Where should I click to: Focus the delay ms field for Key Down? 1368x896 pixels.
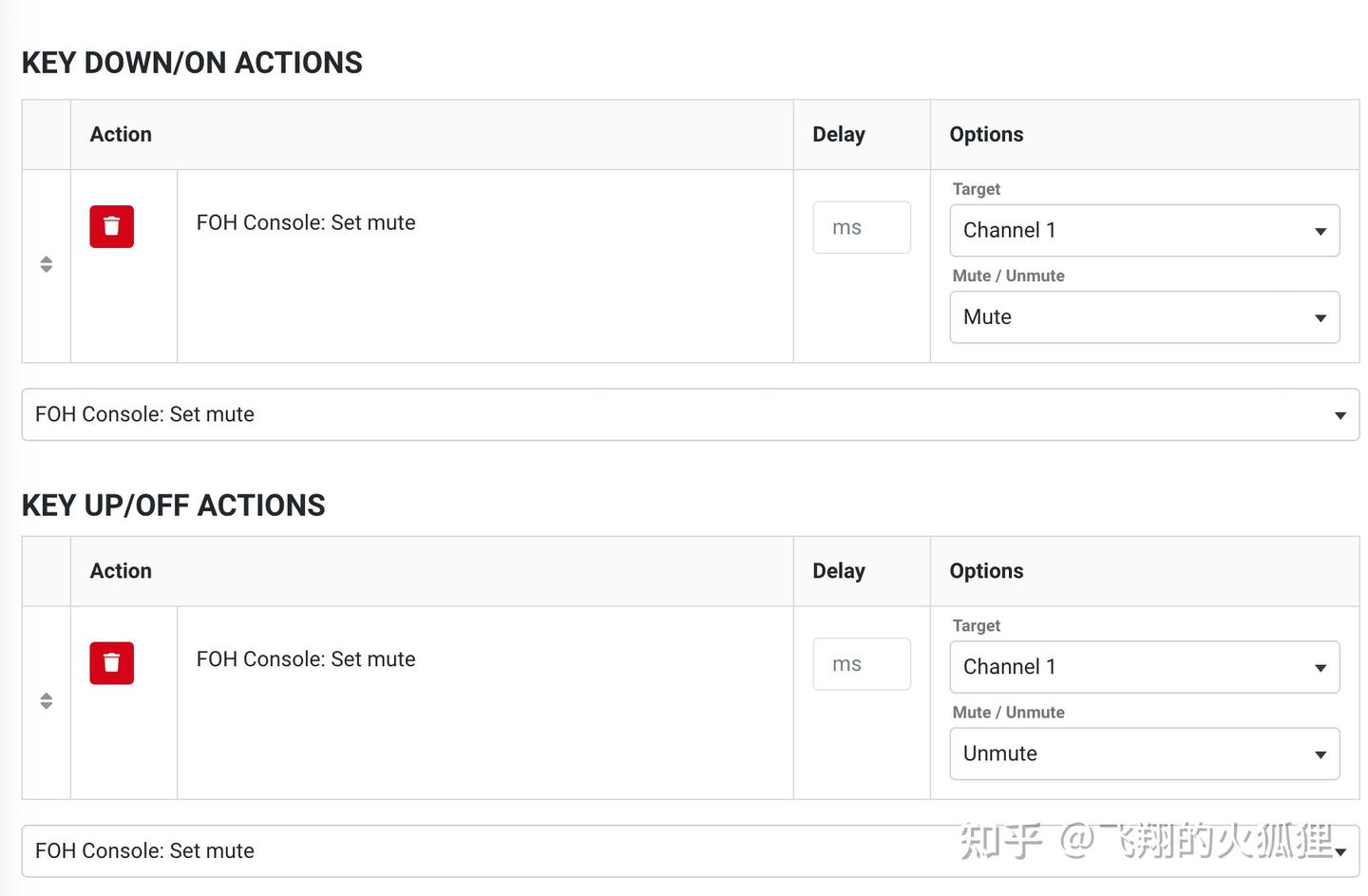[862, 227]
